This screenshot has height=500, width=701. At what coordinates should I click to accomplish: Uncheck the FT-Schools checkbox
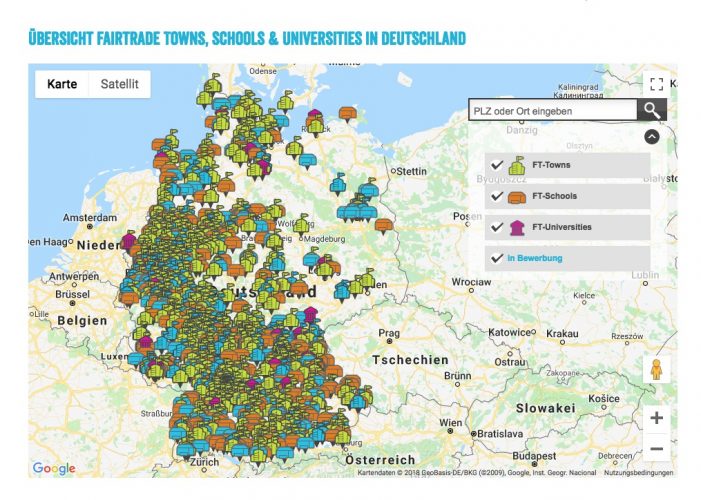(x=497, y=196)
